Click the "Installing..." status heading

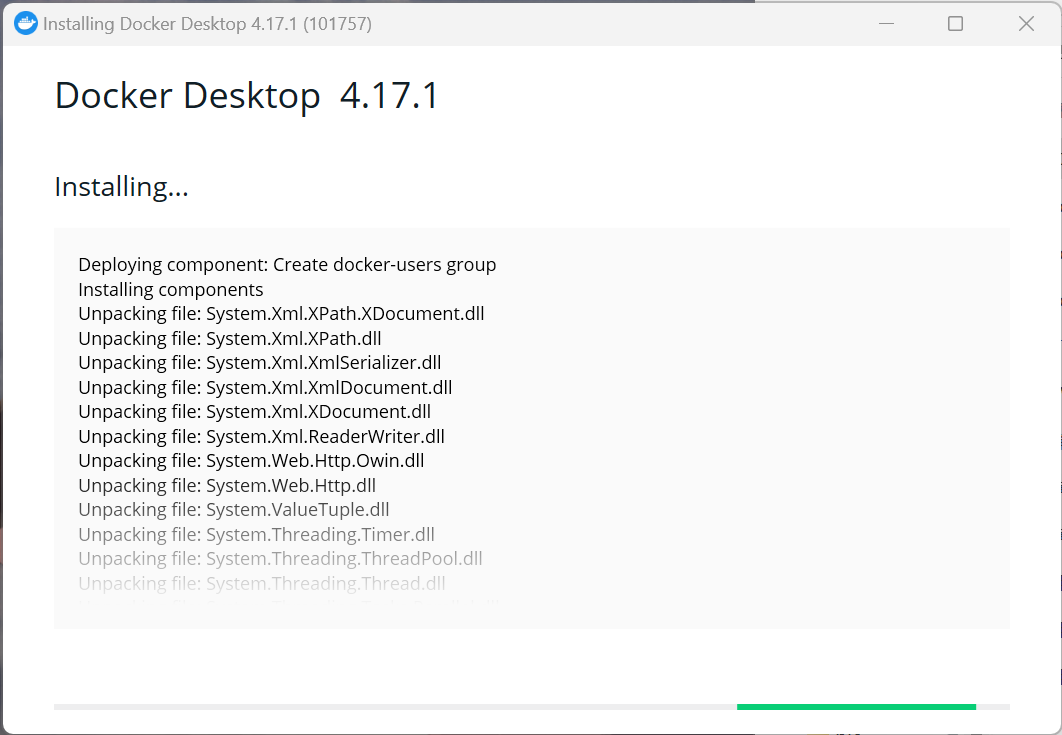click(121, 187)
